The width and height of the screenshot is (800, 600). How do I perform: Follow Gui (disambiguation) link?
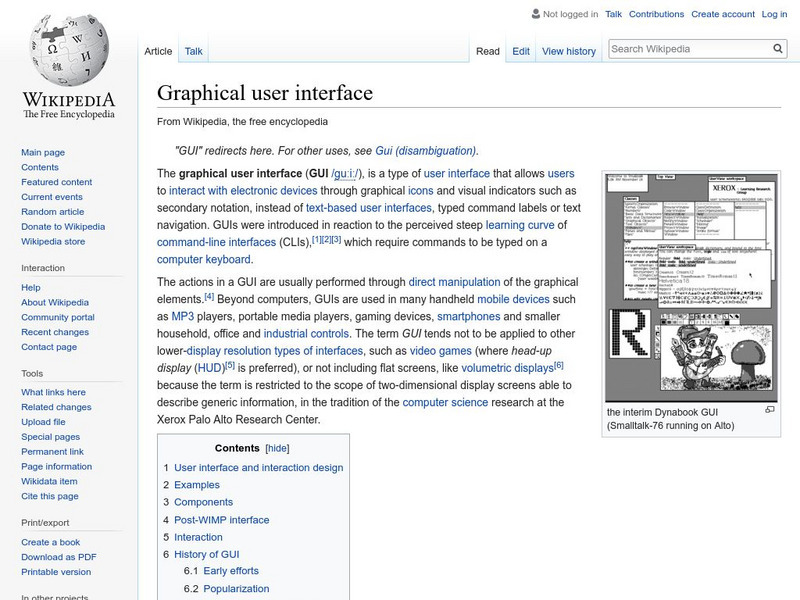[426, 151]
